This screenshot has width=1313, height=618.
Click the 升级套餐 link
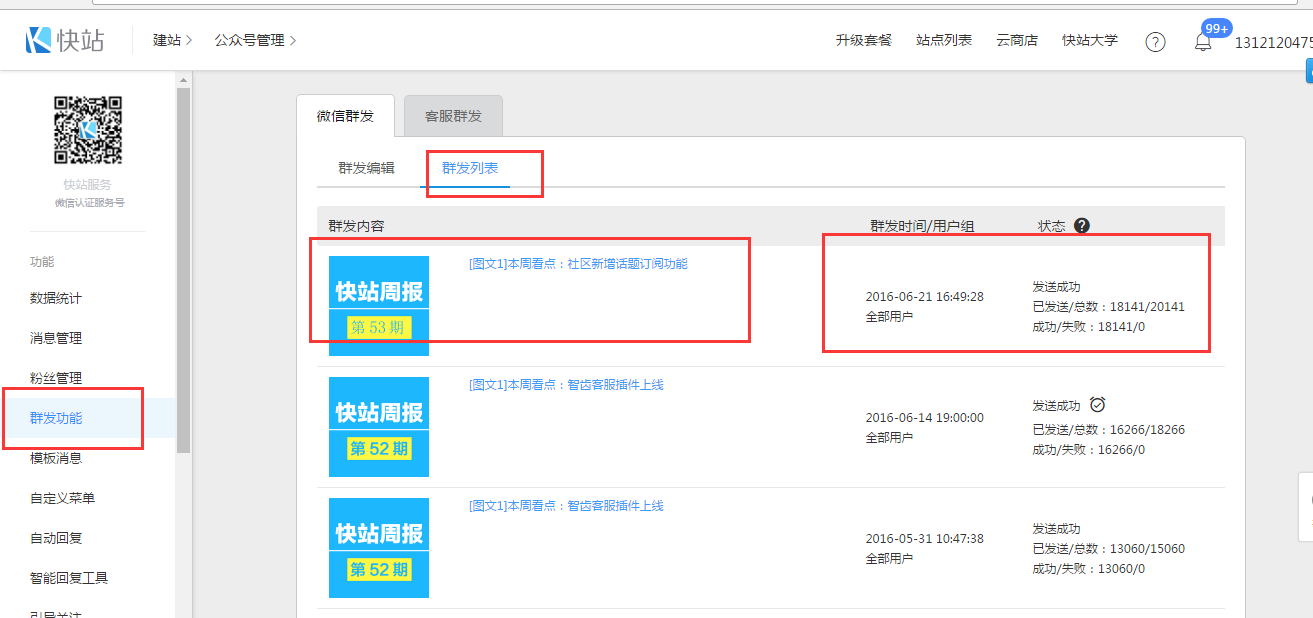click(863, 40)
